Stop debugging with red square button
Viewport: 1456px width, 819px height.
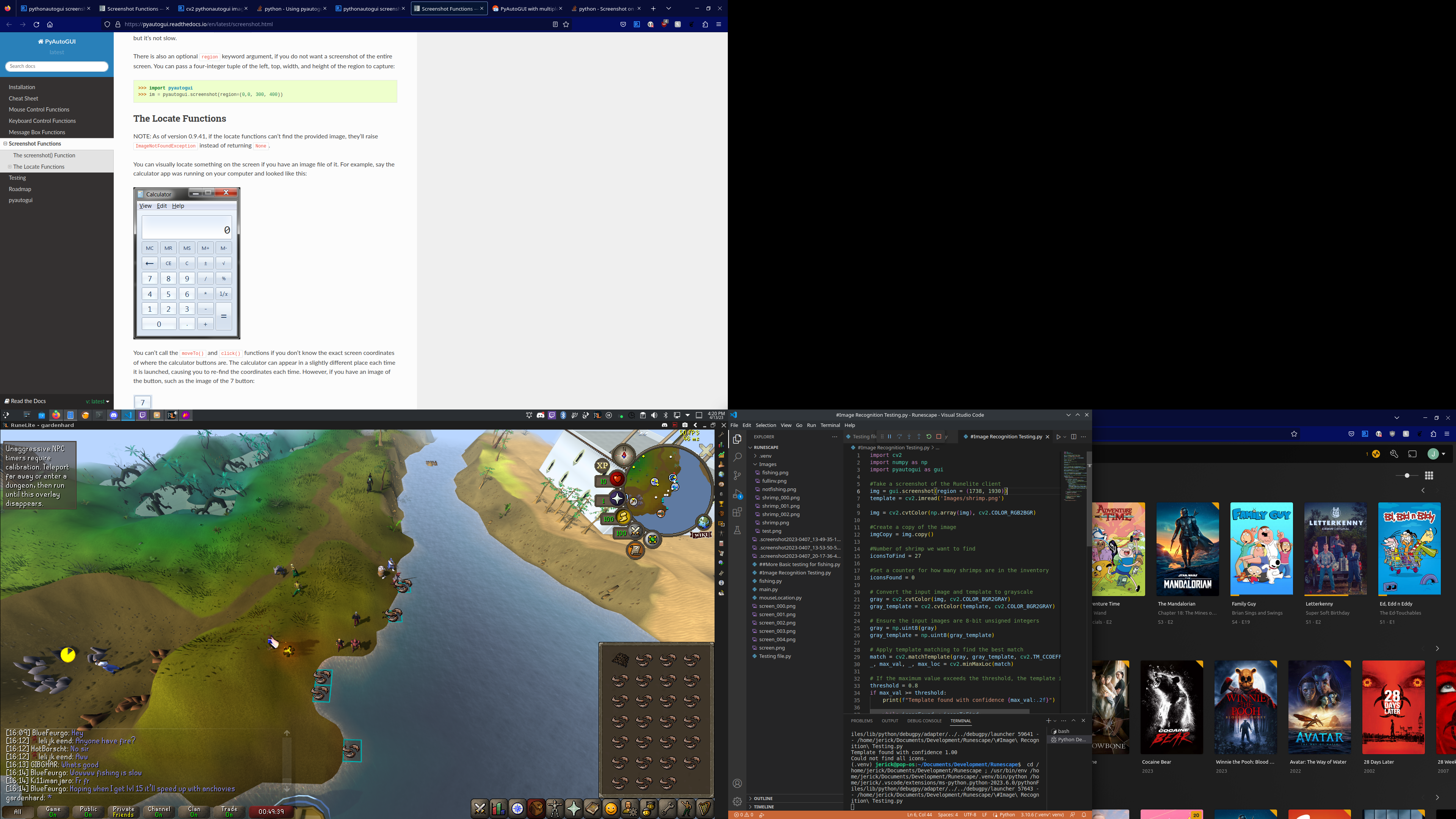pos(939,436)
